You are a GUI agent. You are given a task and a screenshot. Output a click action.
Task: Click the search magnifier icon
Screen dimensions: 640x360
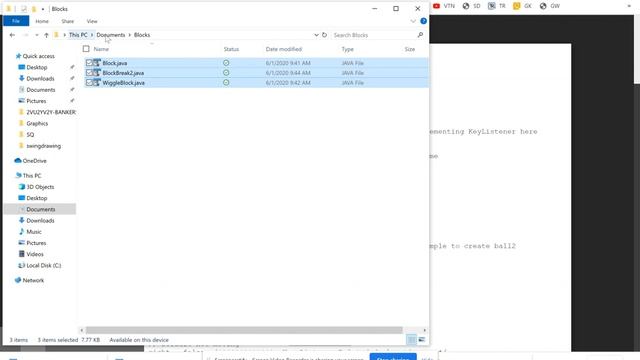420,35
